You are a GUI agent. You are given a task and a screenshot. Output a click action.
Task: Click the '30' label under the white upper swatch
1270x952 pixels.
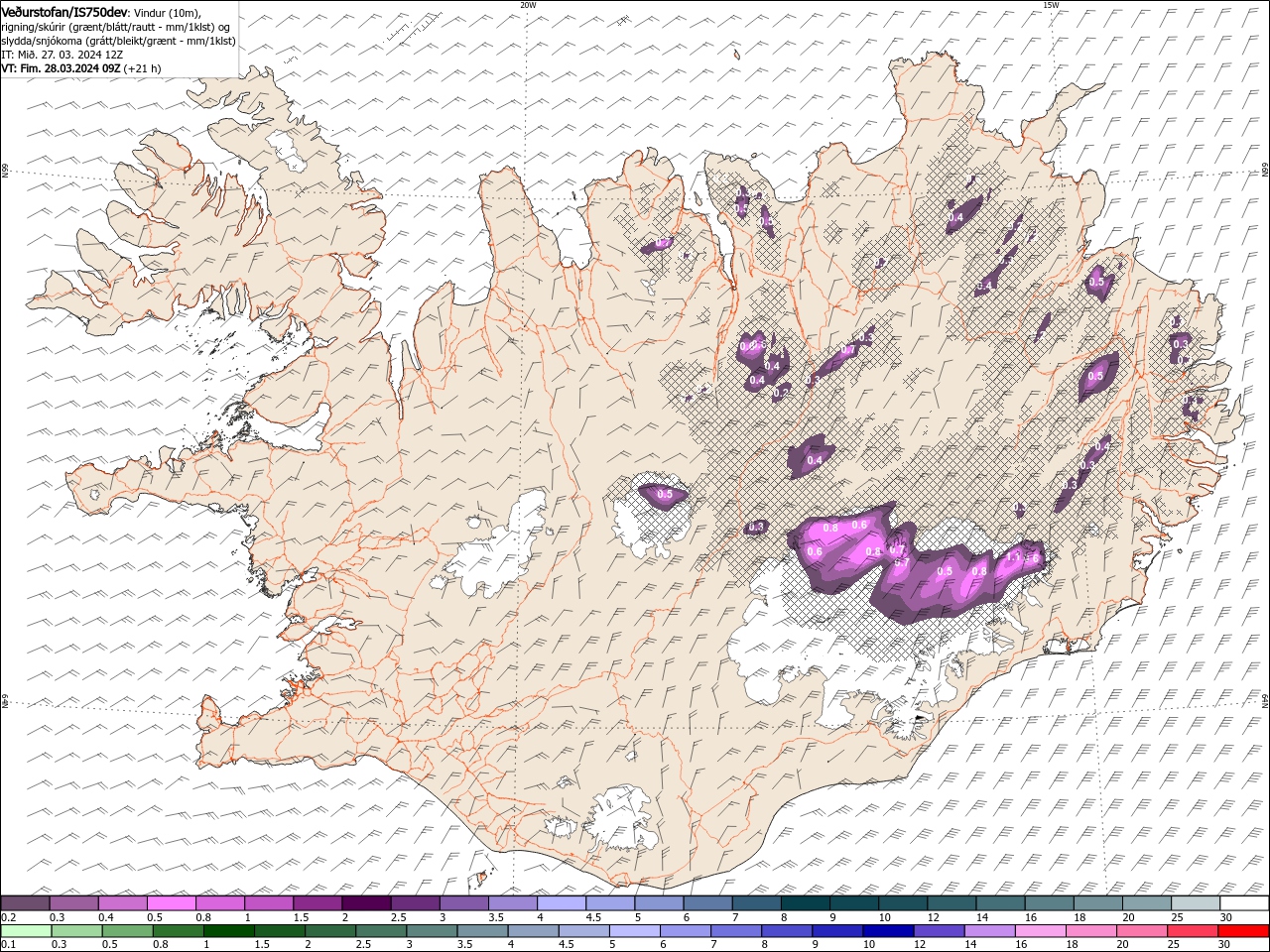(1226, 917)
